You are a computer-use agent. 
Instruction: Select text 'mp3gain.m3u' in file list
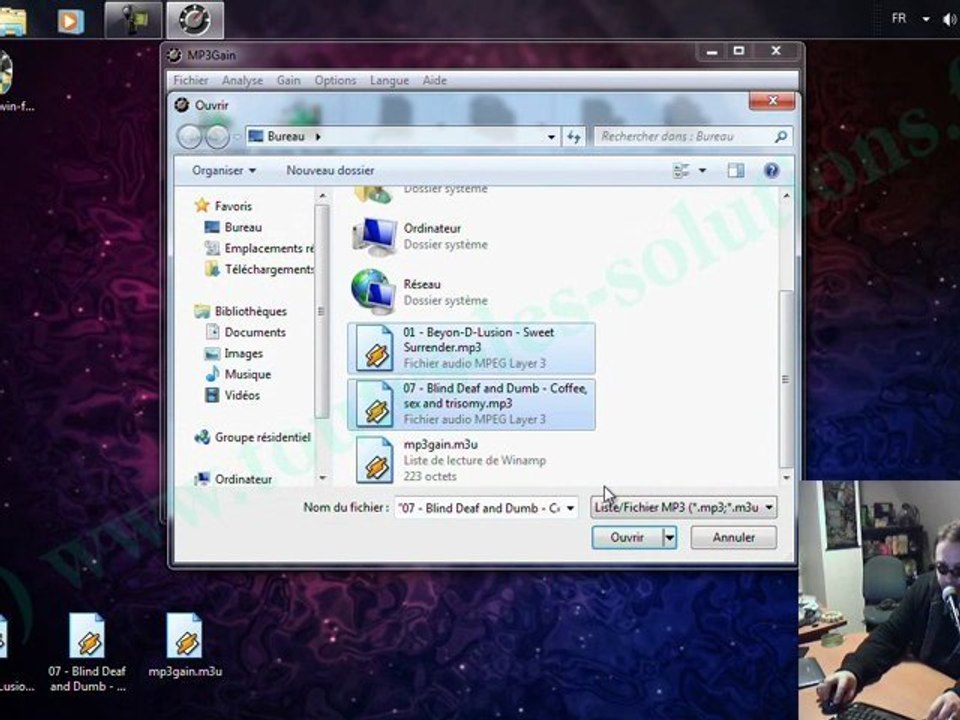440,444
